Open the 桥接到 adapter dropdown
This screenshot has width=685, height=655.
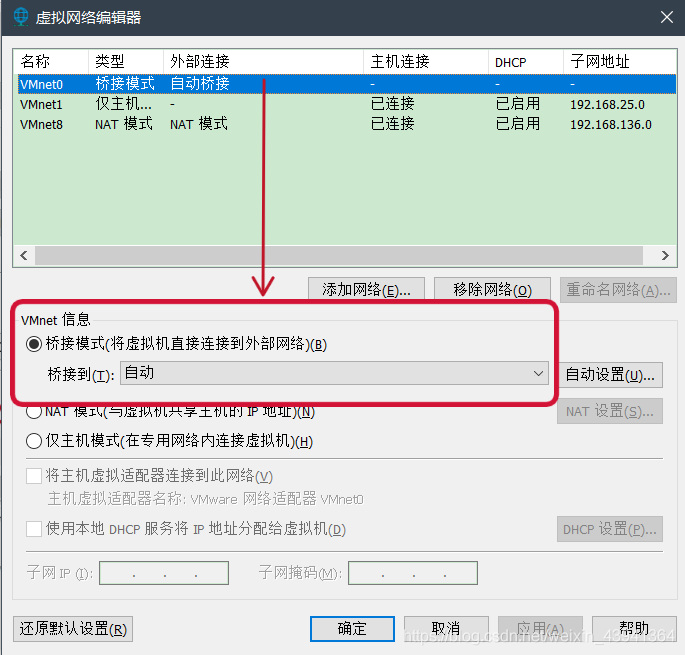[x=334, y=374]
